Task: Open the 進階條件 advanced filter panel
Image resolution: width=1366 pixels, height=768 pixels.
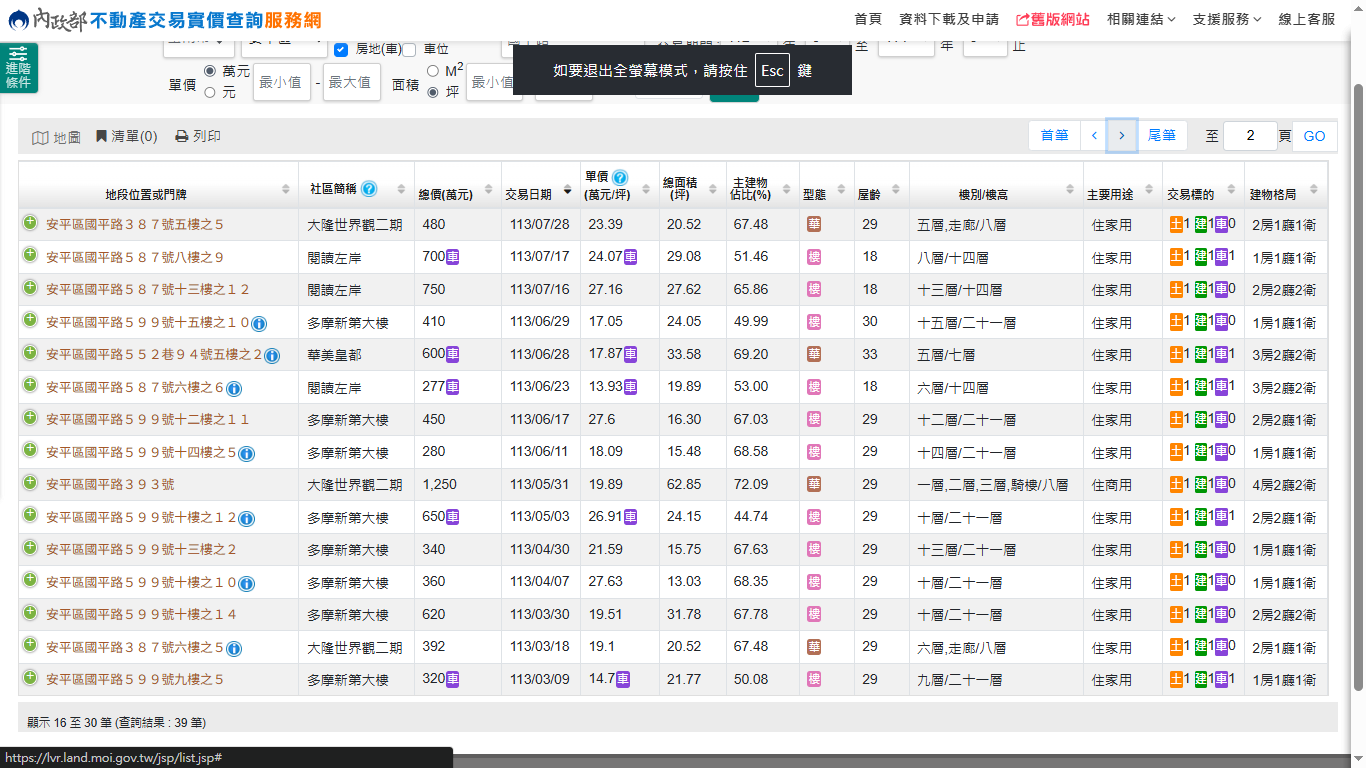Action: point(19,68)
